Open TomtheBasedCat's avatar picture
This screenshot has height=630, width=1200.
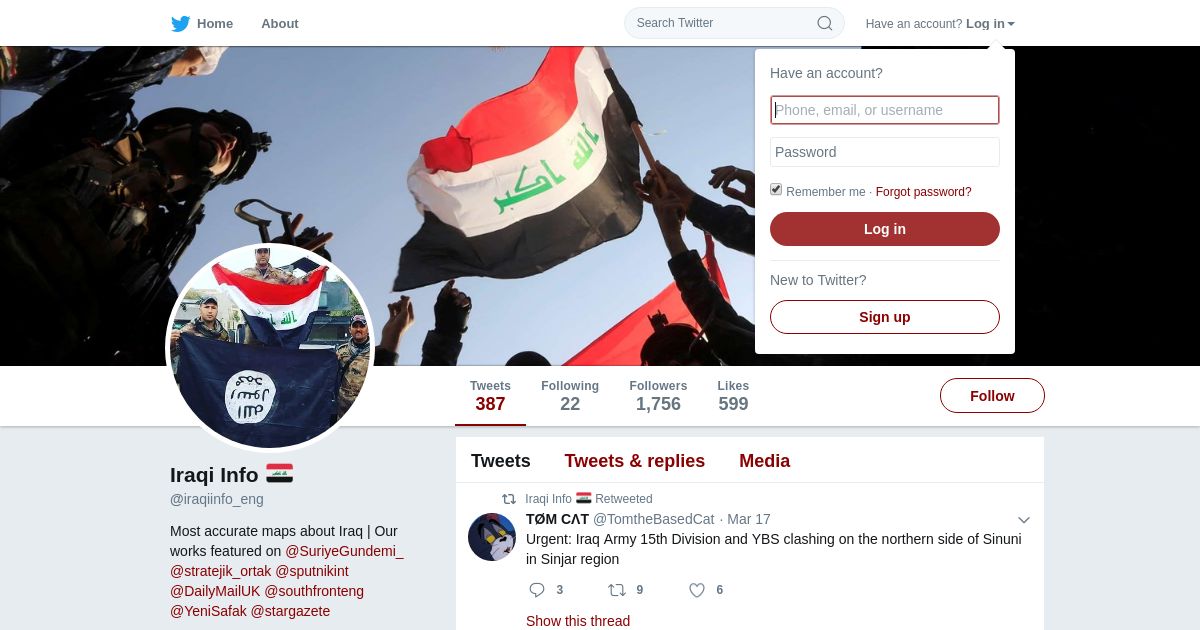coord(492,537)
